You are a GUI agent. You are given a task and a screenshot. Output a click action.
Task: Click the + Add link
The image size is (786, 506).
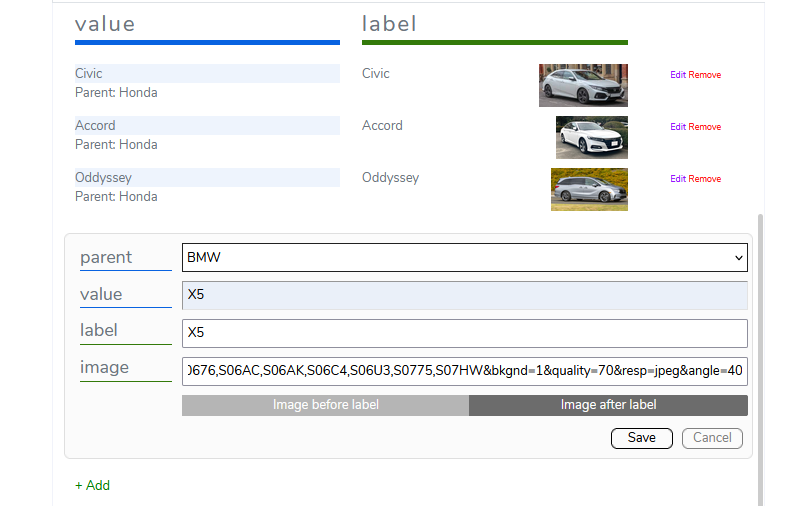92,485
